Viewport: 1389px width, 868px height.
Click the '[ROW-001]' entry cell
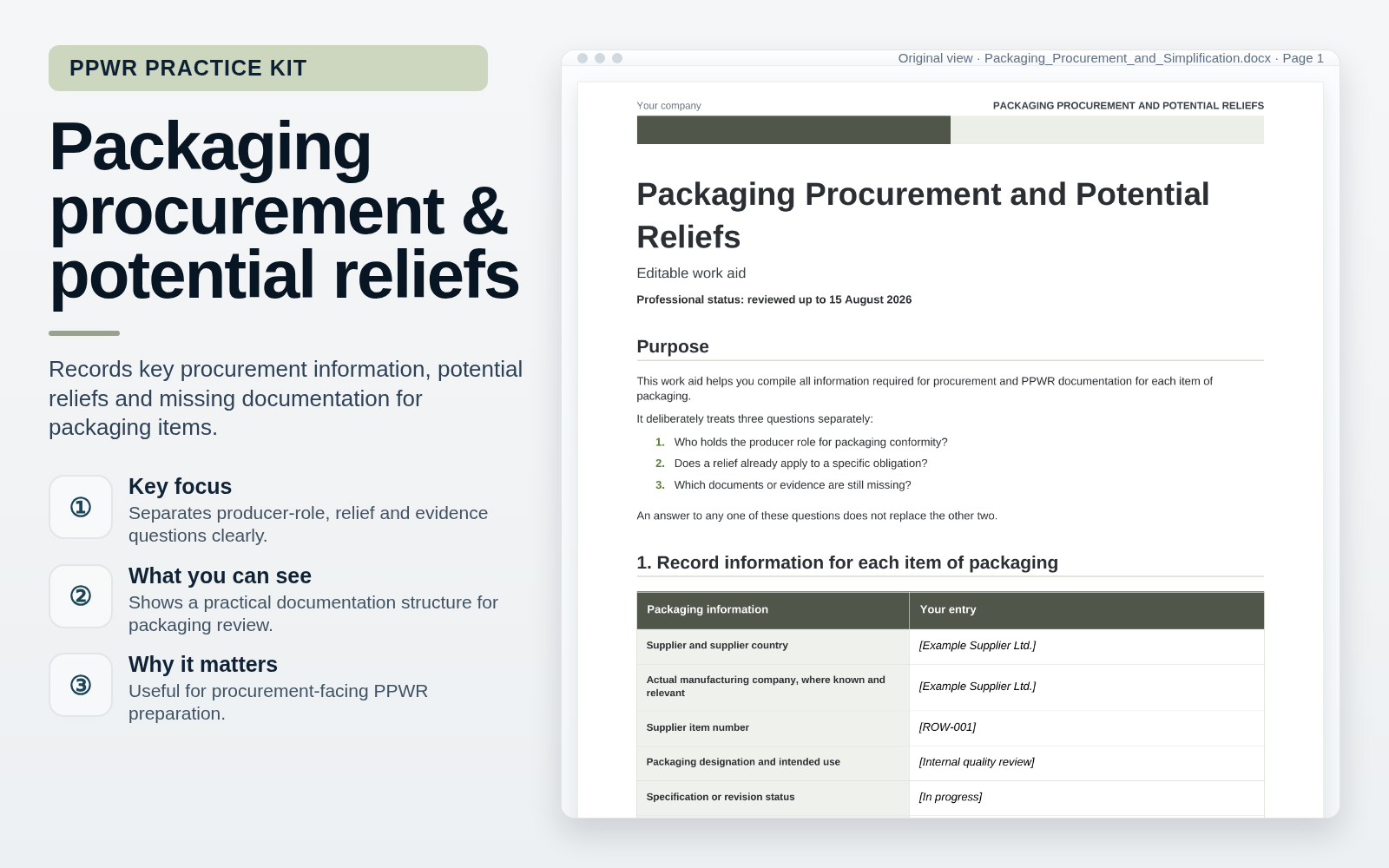tap(1087, 728)
